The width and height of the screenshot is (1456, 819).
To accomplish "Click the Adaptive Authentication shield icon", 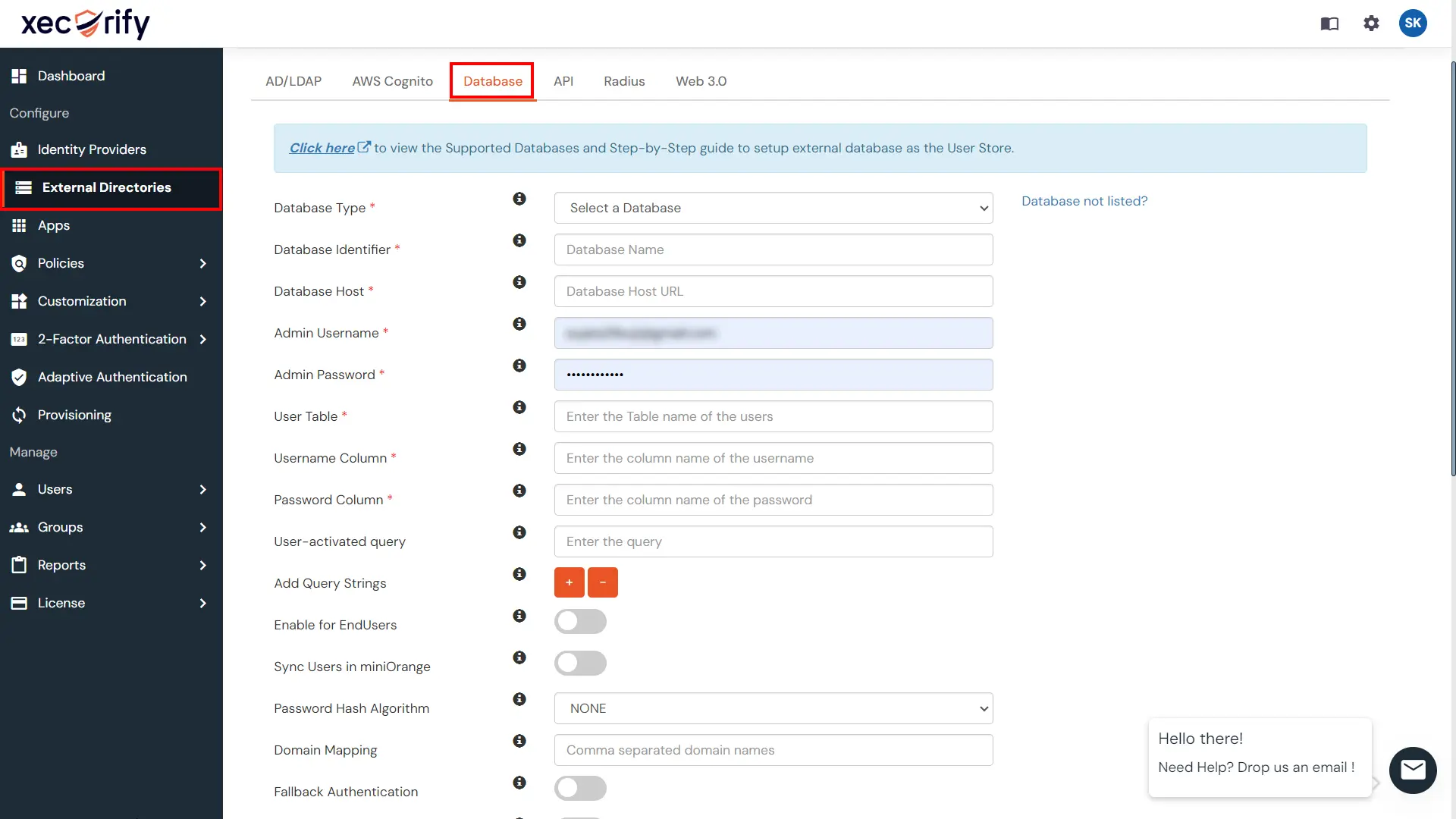I will (x=19, y=377).
